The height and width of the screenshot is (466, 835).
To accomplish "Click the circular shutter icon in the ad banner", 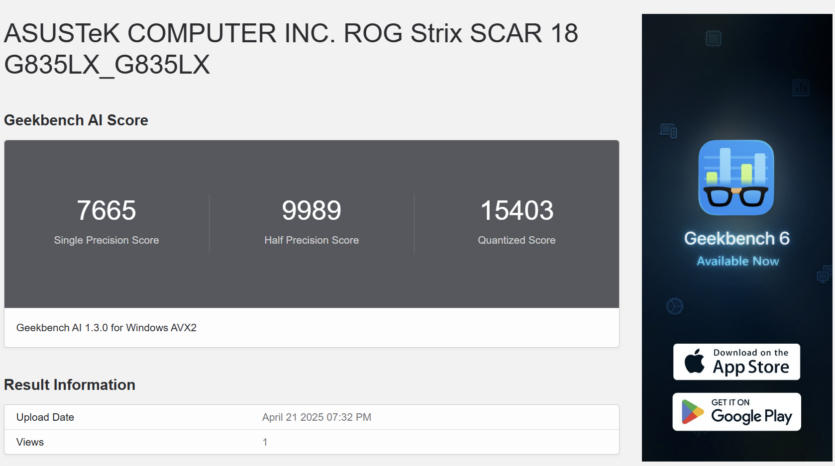I will pos(675,306).
